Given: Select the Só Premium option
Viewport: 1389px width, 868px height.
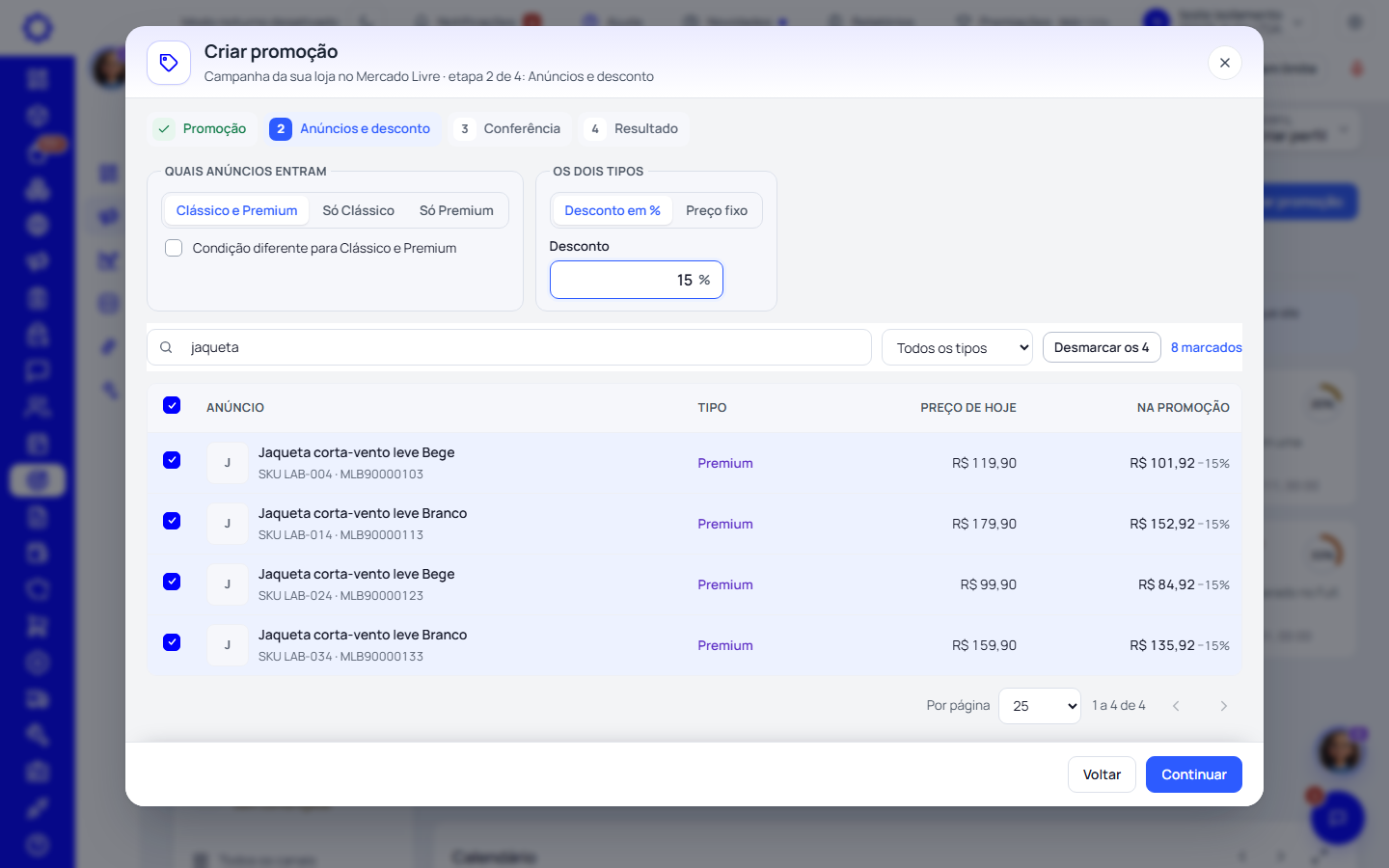Looking at the screenshot, I should pos(456,210).
